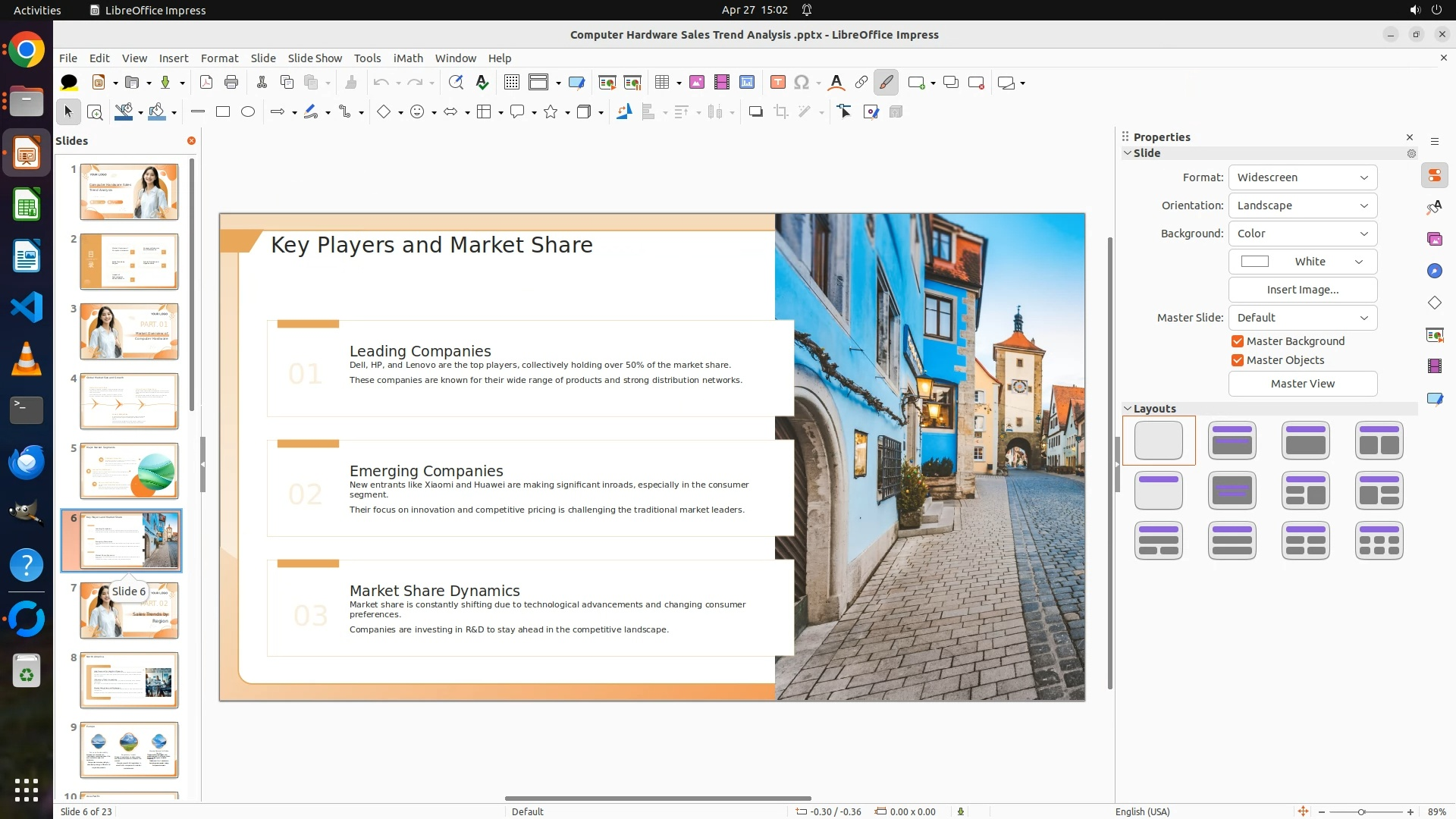Insert a text box from toolbar
The image size is (1456, 819).
[x=777, y=83]
